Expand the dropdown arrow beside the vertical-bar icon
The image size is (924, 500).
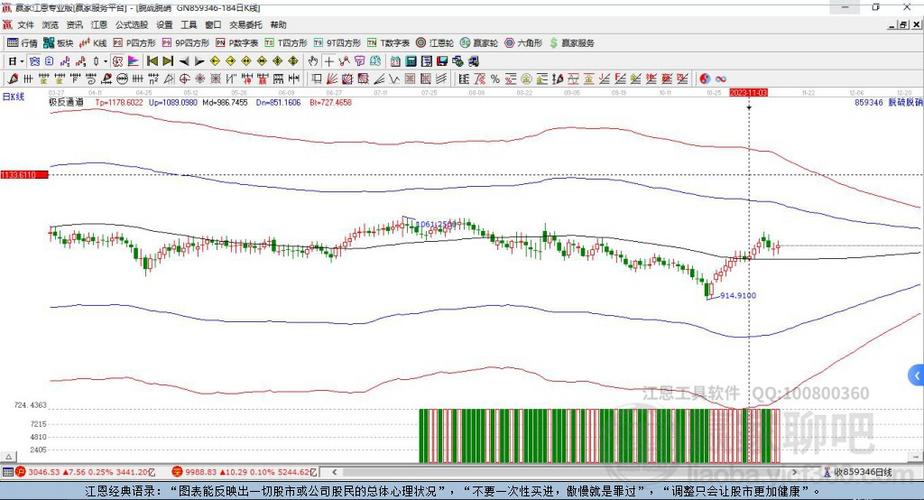click(x=105, y=61)
